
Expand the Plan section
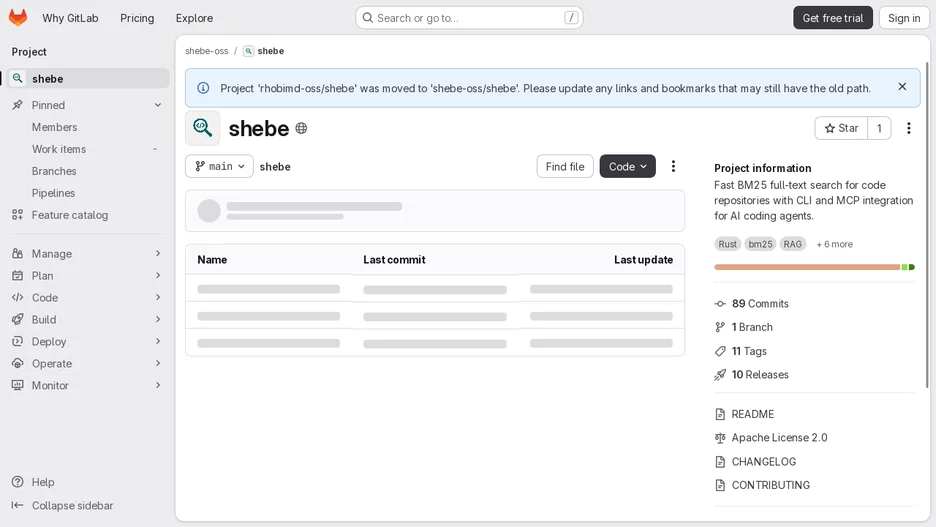[x=87, y=276]
